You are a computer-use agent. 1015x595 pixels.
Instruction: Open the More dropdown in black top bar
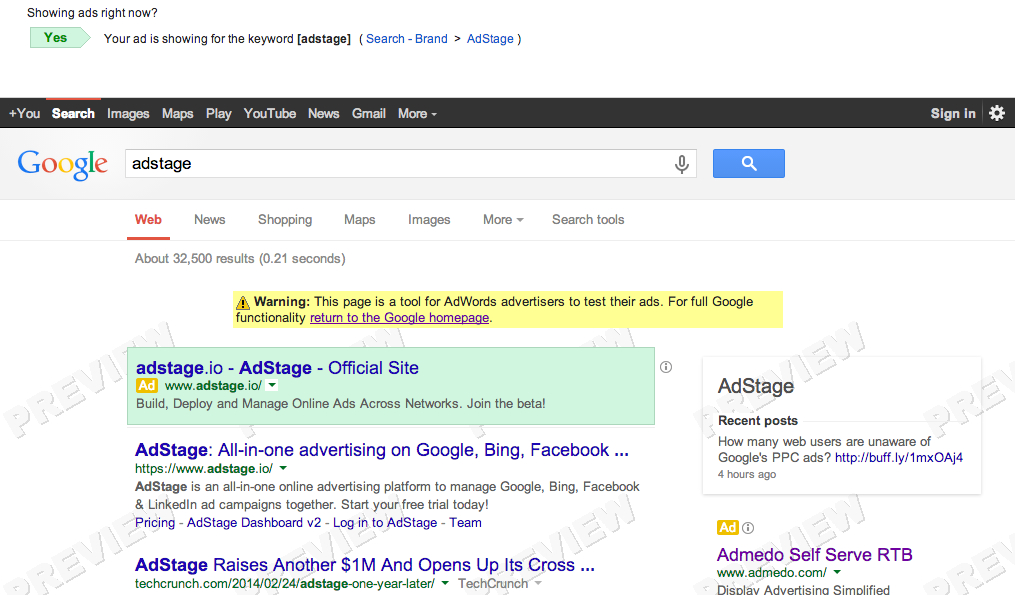(418, 114)
